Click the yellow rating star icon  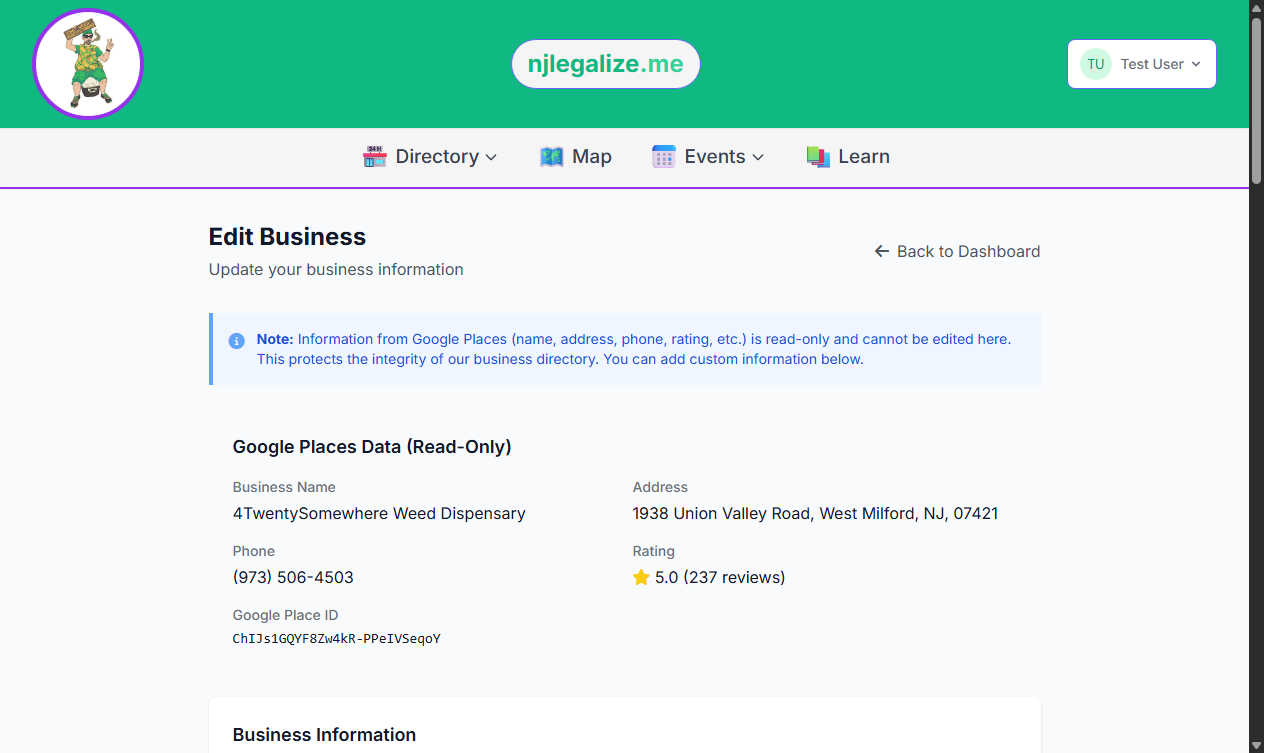click(x=641, y=577)
